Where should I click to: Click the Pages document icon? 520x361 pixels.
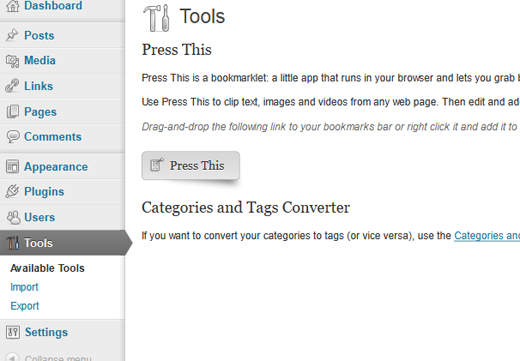tap(12, 112)
